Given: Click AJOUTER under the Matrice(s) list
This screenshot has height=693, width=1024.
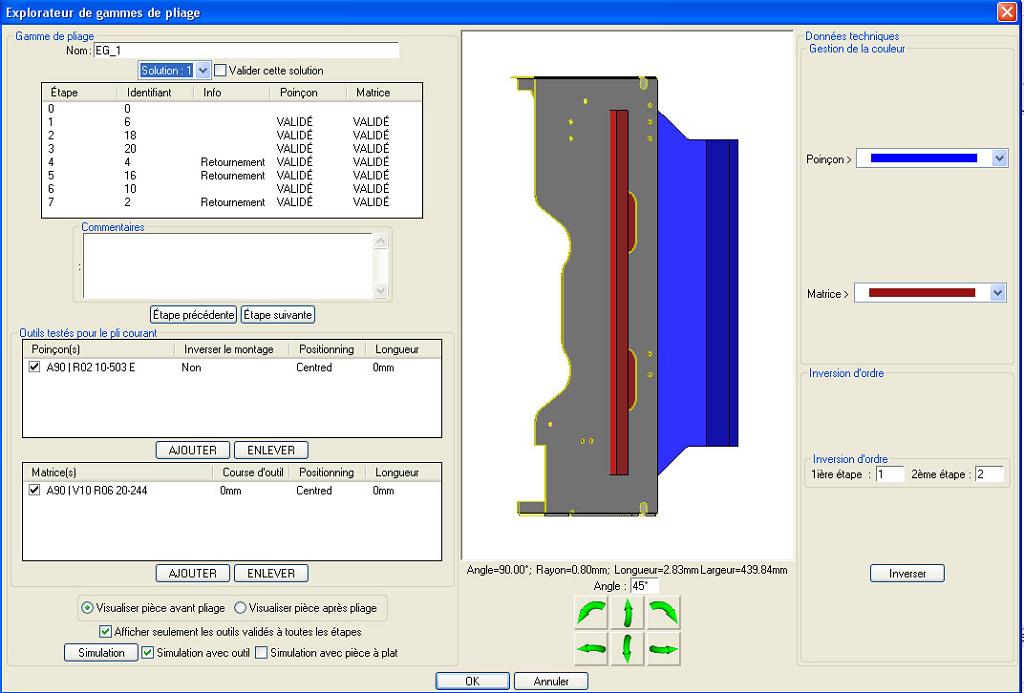Looking at the screenshot, I should 193,573.
